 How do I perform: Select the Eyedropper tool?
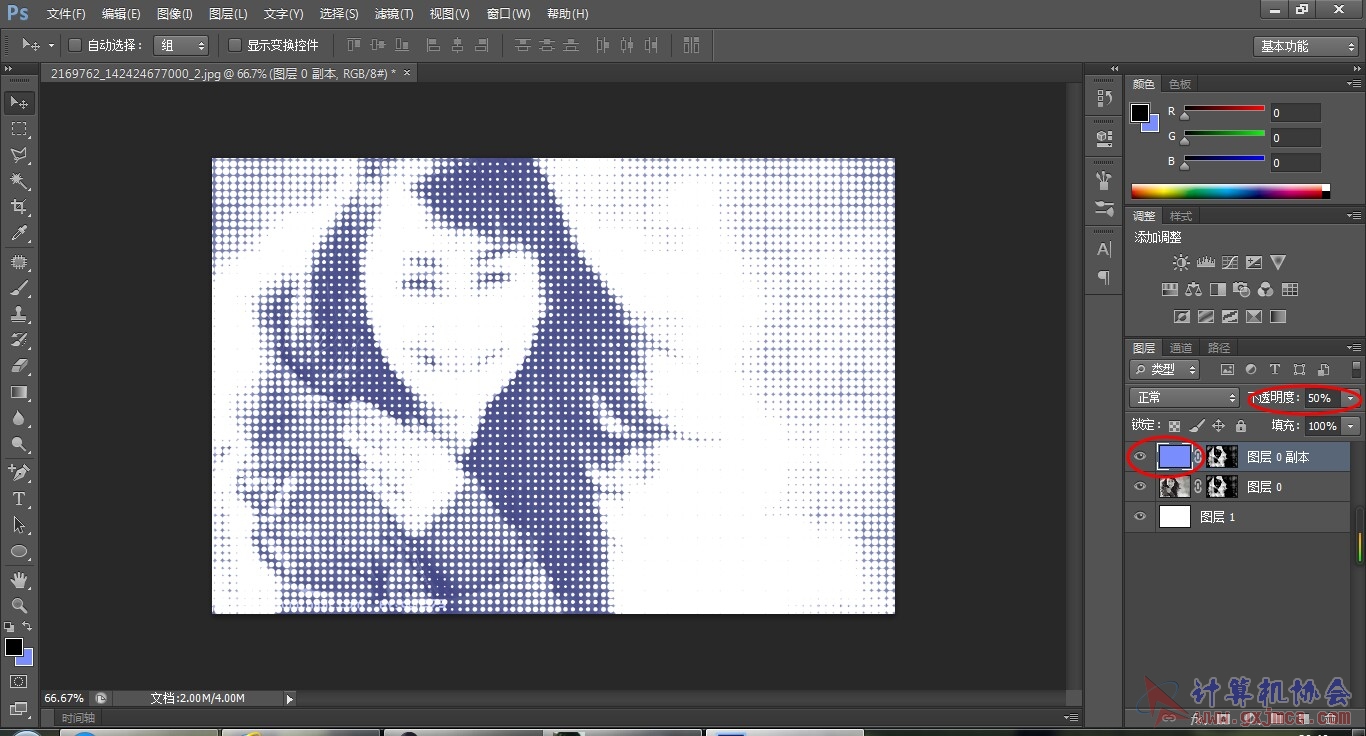coord(19,234)
